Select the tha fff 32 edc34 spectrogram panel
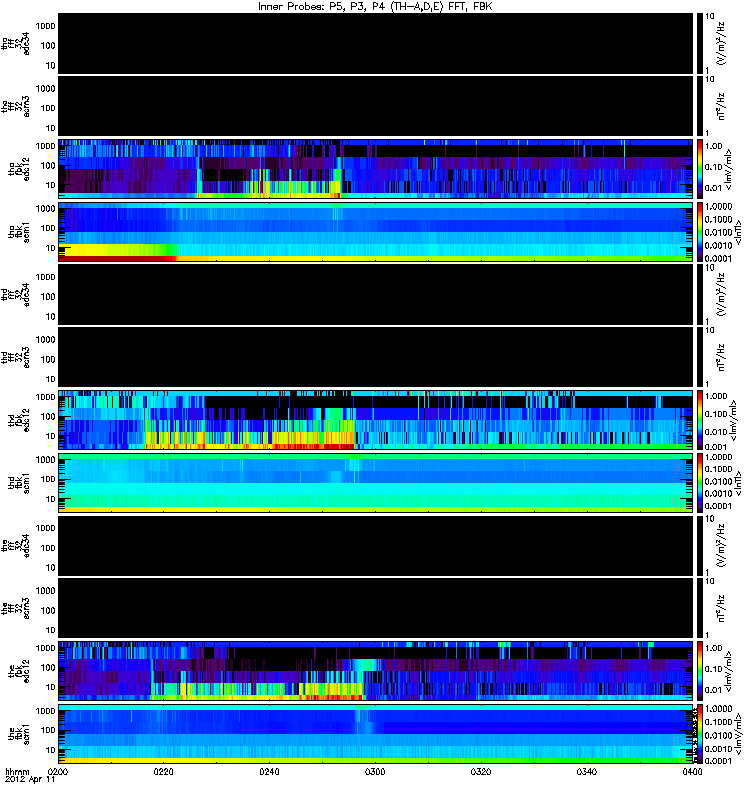 coord(376,44)
